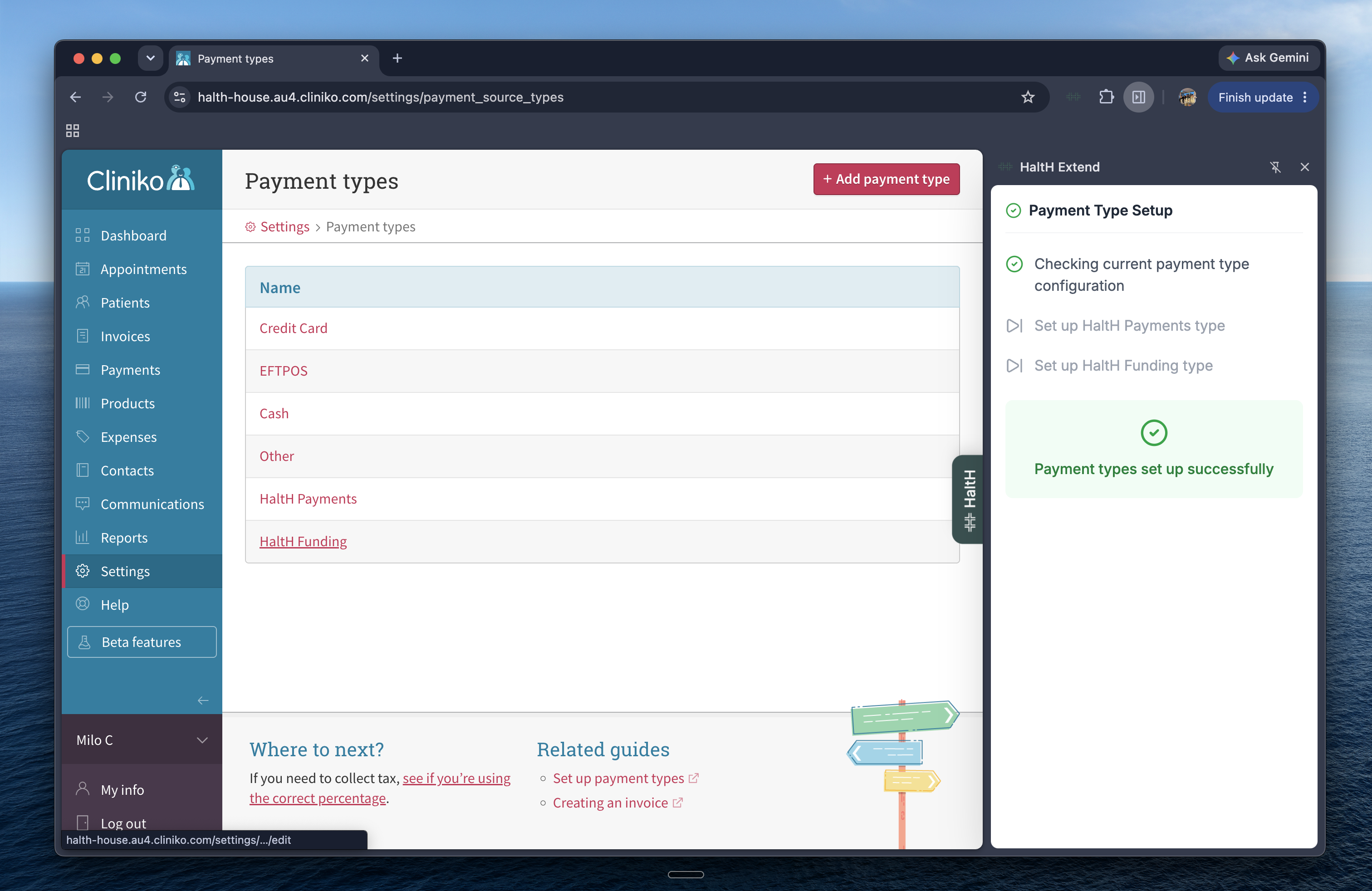Expand the Milo C user menu

click(142, 739)
